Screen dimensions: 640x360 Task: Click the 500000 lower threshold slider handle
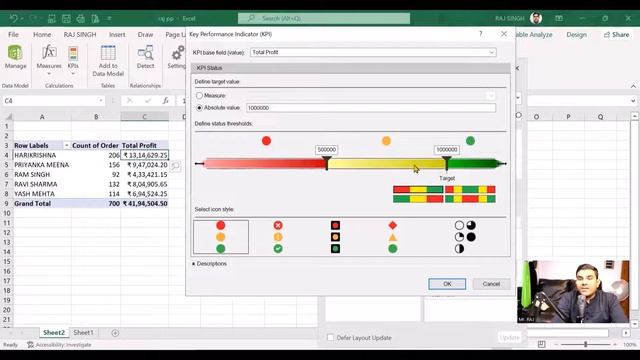click(327, 163)
